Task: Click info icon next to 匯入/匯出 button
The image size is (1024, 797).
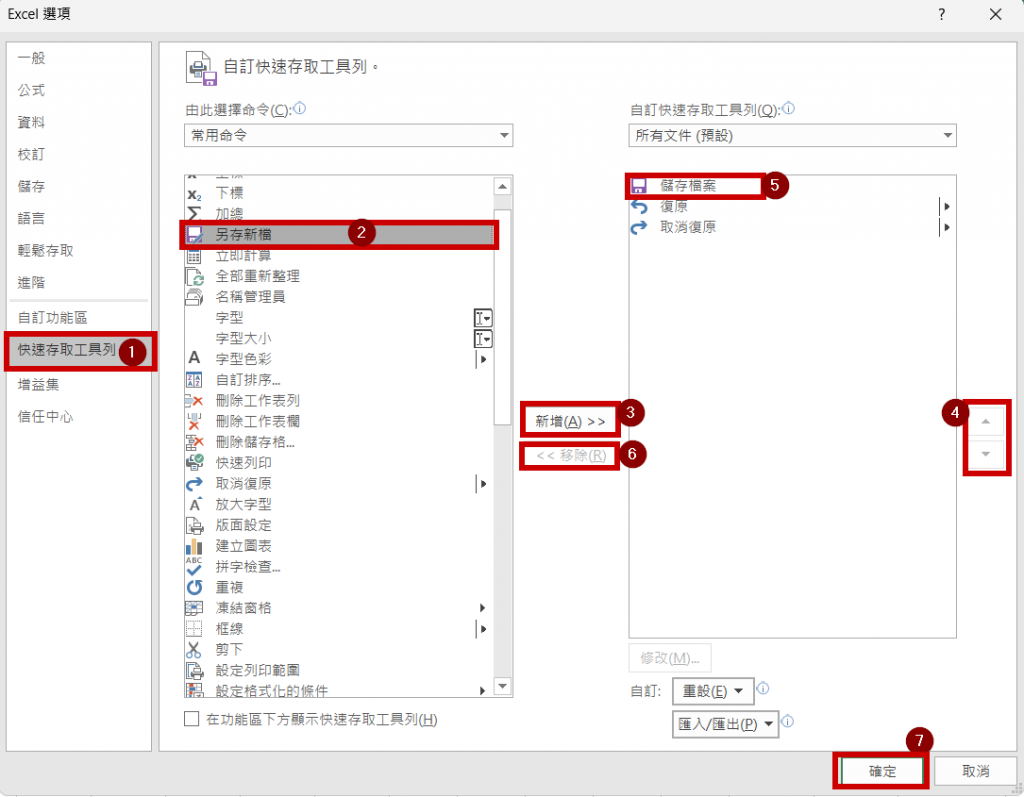Action: tap(788, 721)
